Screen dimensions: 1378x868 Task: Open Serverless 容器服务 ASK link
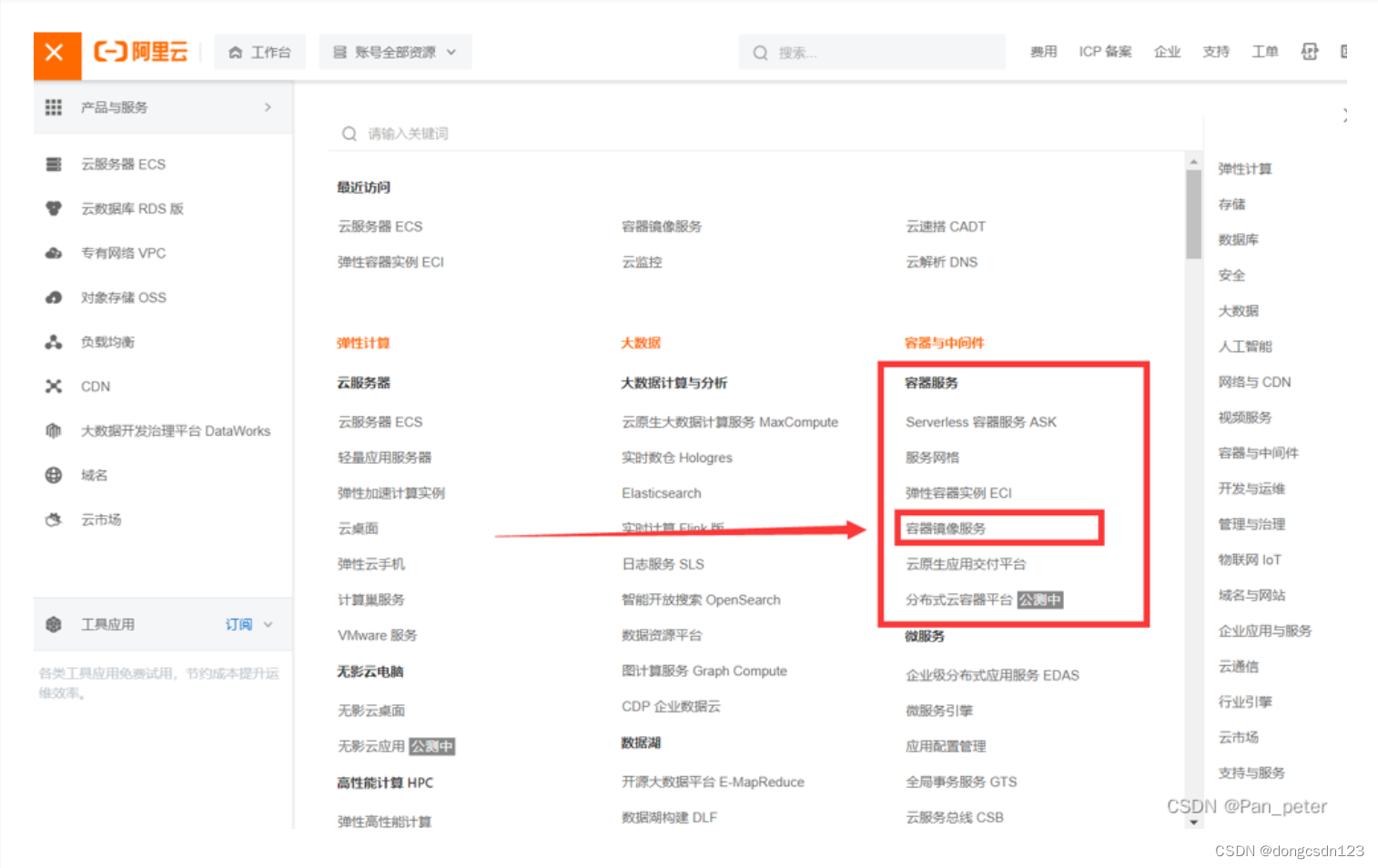(981, 422)
